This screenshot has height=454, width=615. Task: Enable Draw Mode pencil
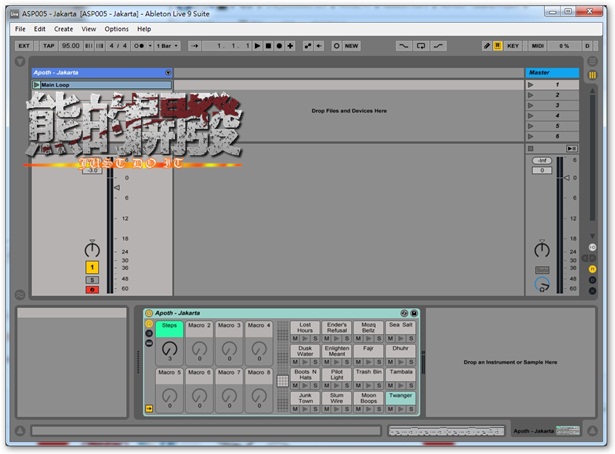coord(487,46)
